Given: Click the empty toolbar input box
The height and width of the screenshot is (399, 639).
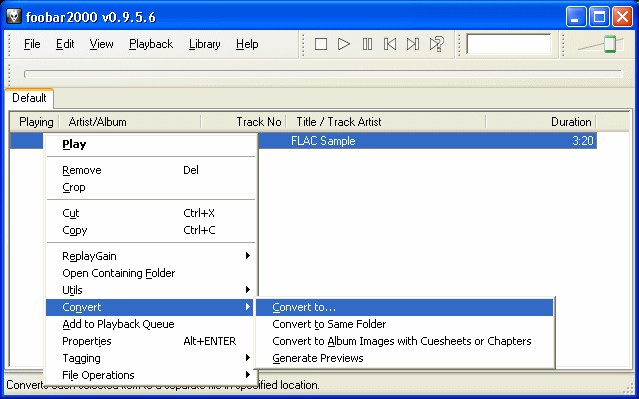Looking at the screenshot, I should [509, 44].
